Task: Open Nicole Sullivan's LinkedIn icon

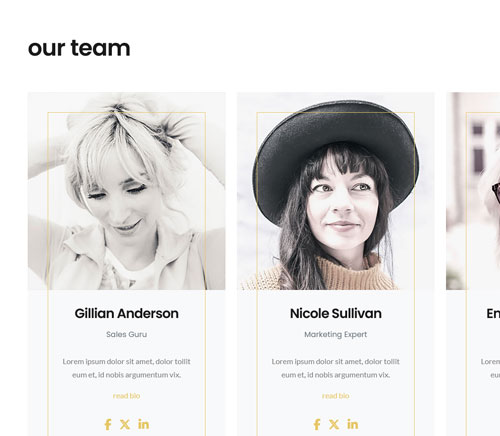Action: [353, 424]
